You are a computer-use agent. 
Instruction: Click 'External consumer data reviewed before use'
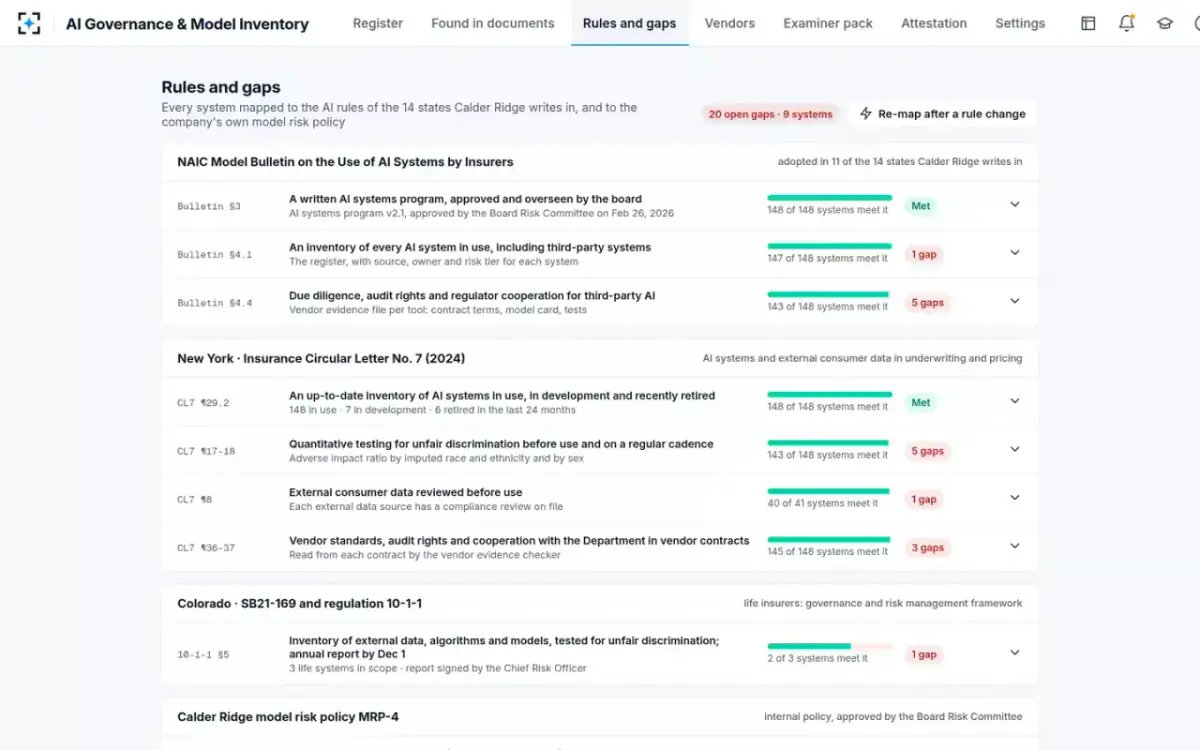point(405,492)
